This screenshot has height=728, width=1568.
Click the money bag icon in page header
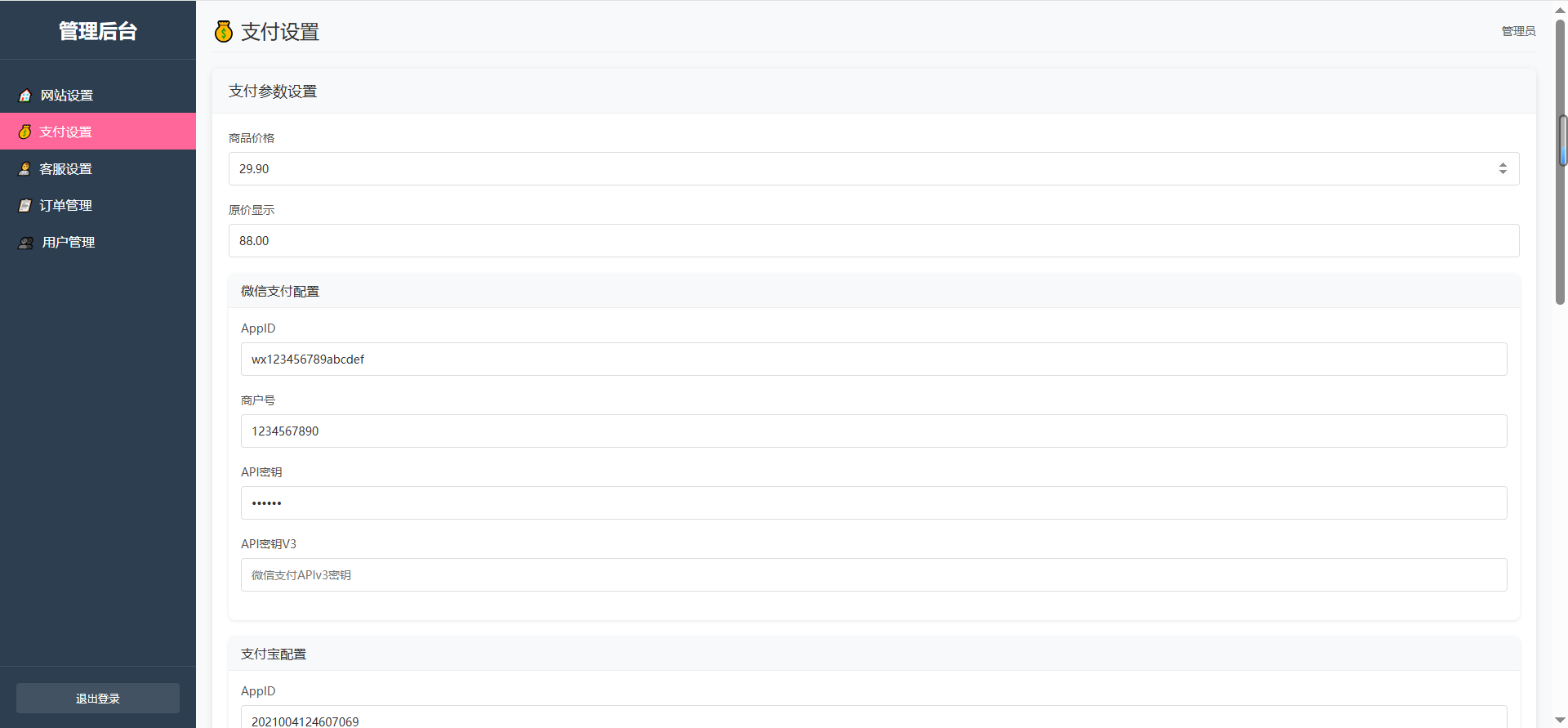point(224,32)
